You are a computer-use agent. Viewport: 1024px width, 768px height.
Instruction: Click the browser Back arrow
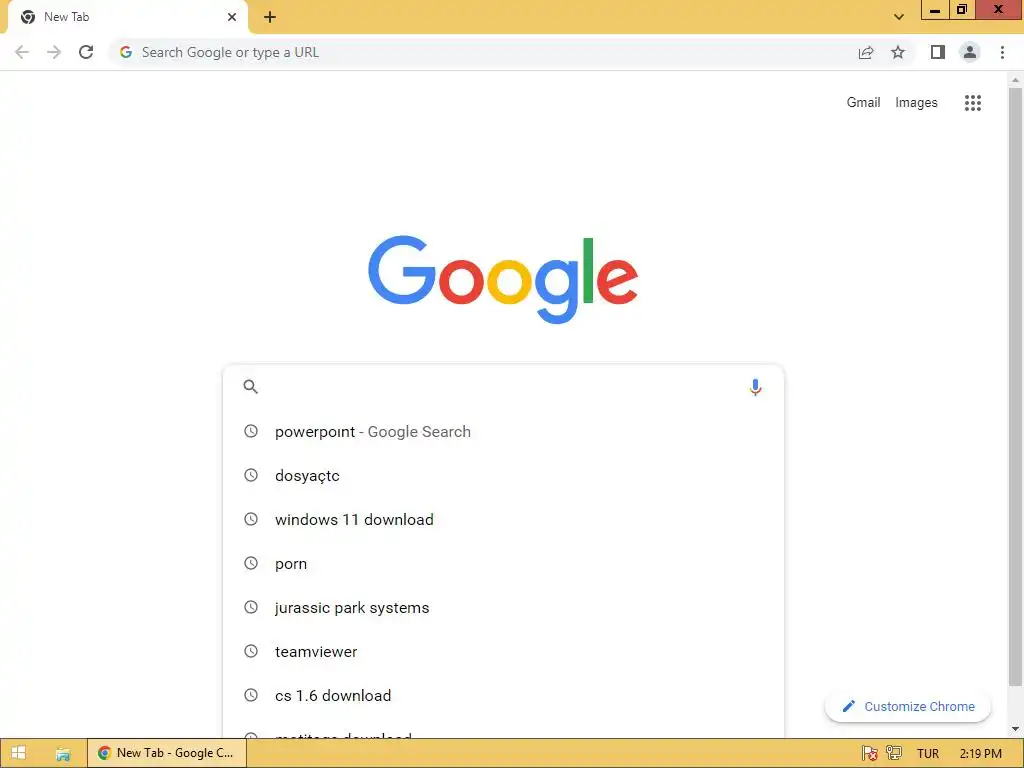(22, 52)
